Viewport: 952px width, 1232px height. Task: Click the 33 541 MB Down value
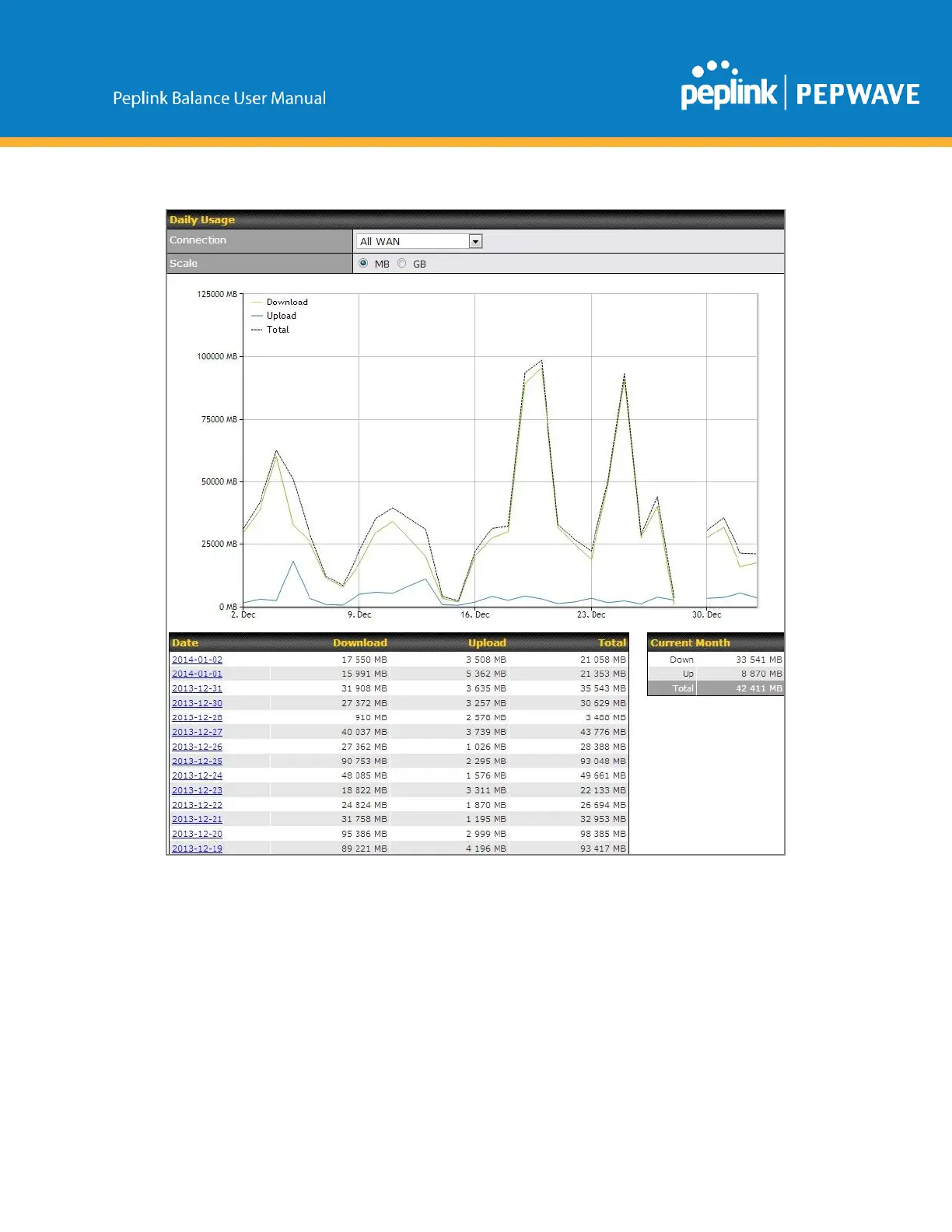[759, 660]
